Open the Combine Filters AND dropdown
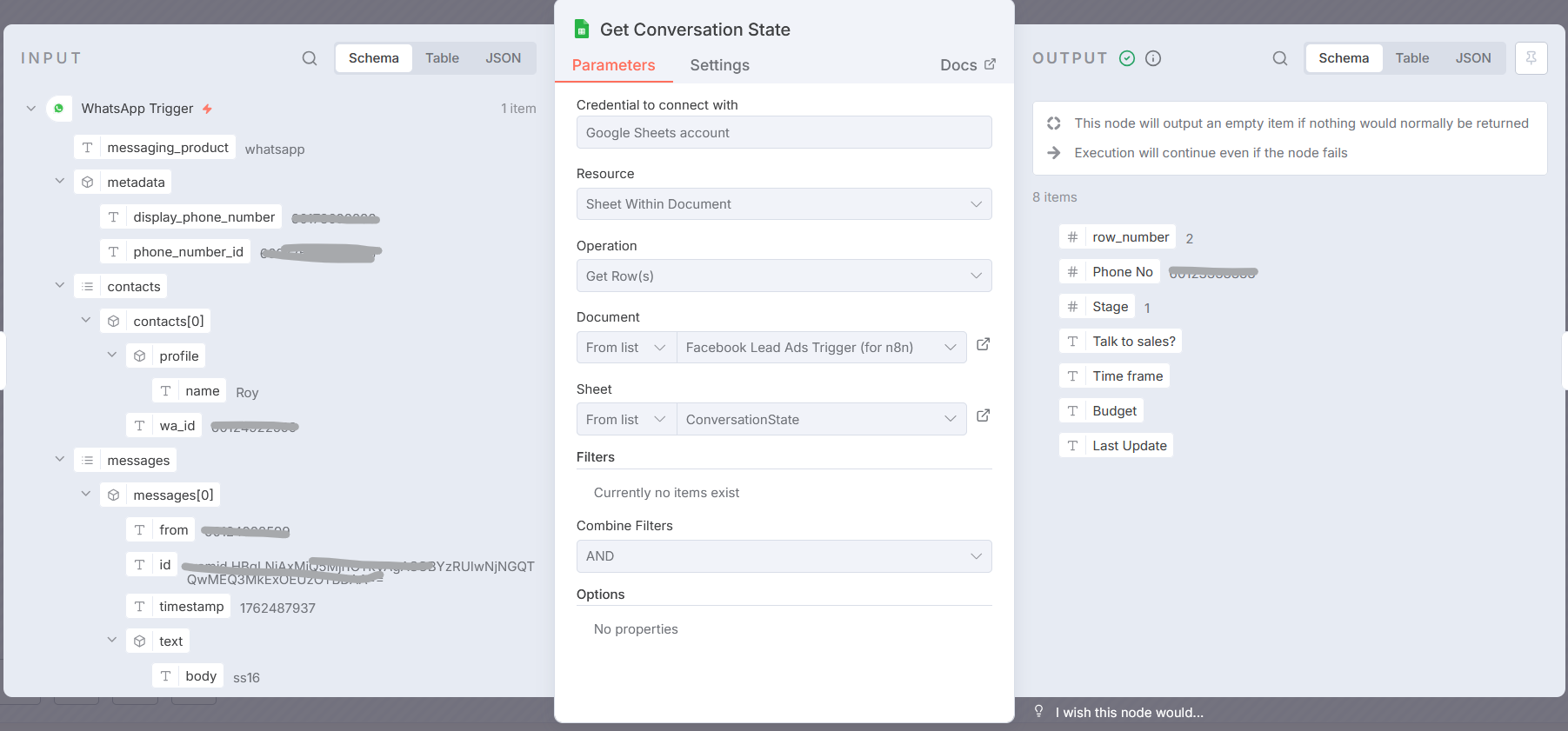This screenshot has width=1568, height=731. coord(784,556)
